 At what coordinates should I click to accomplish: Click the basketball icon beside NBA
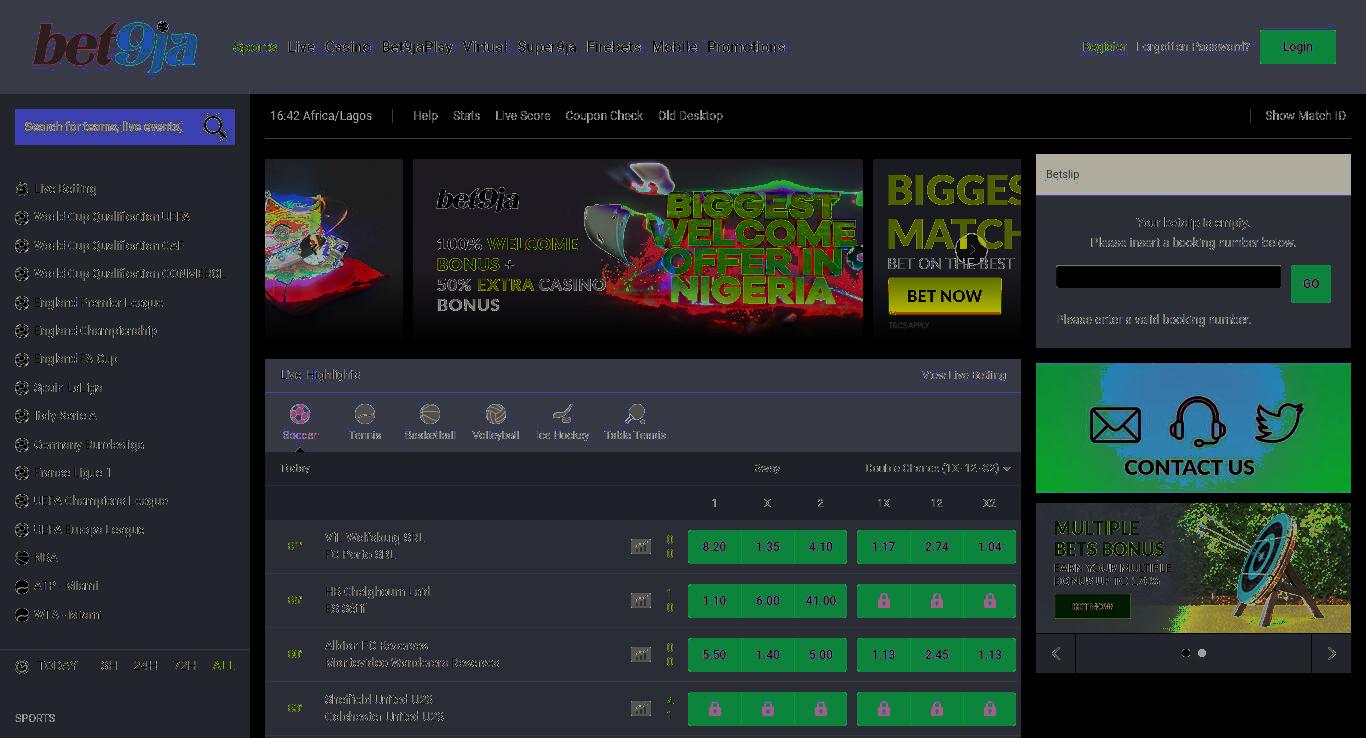pos(22,558)
